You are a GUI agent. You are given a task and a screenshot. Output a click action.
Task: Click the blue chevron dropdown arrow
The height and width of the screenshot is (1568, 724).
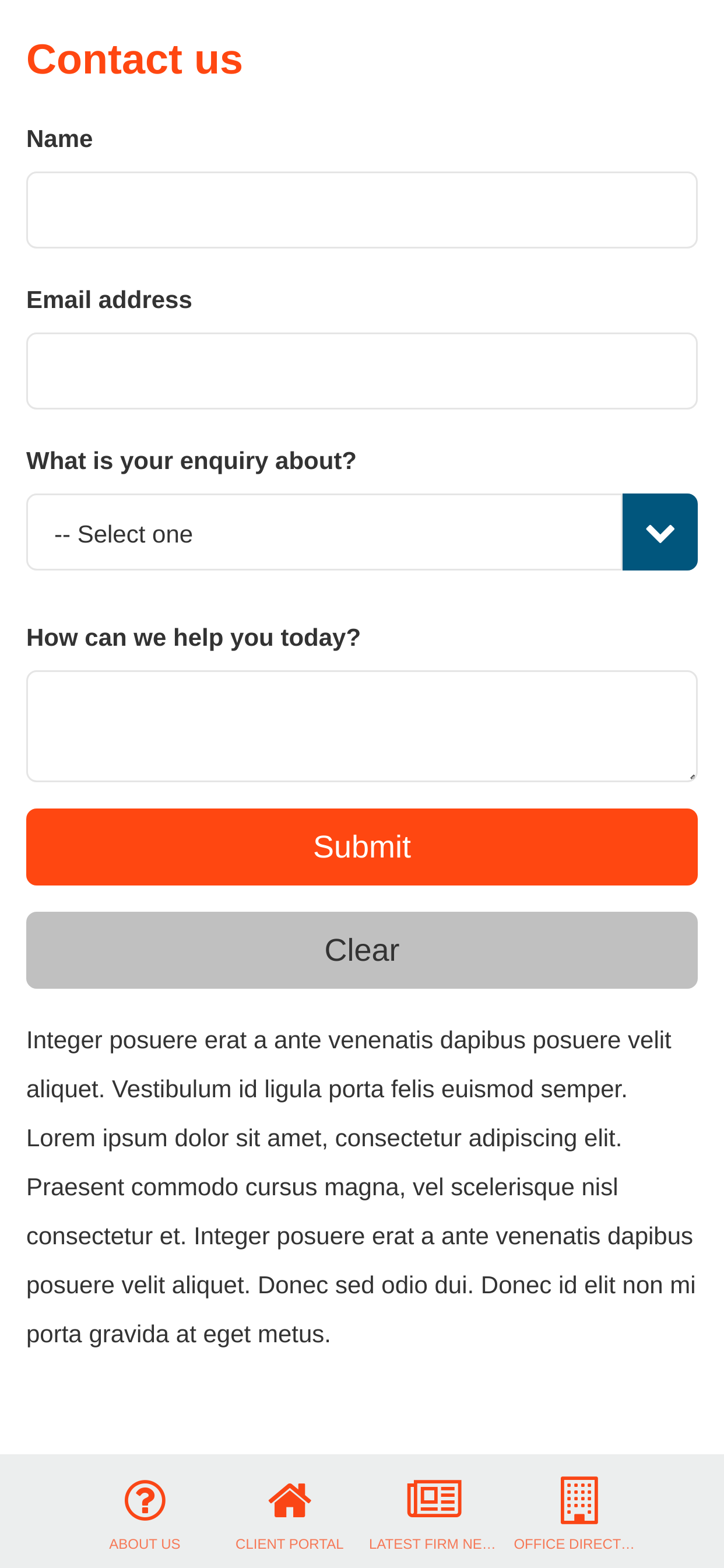tap(659, 532)
